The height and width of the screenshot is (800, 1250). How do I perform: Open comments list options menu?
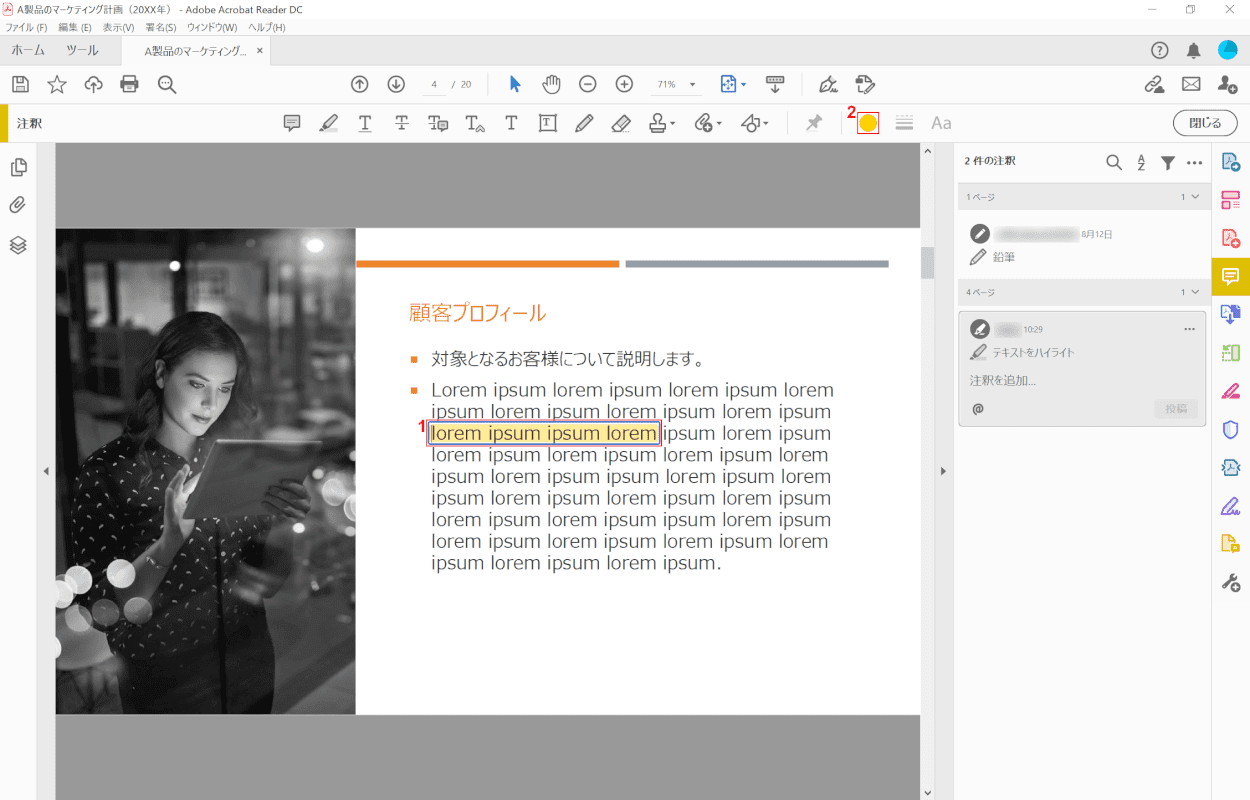coord(1194,162)
